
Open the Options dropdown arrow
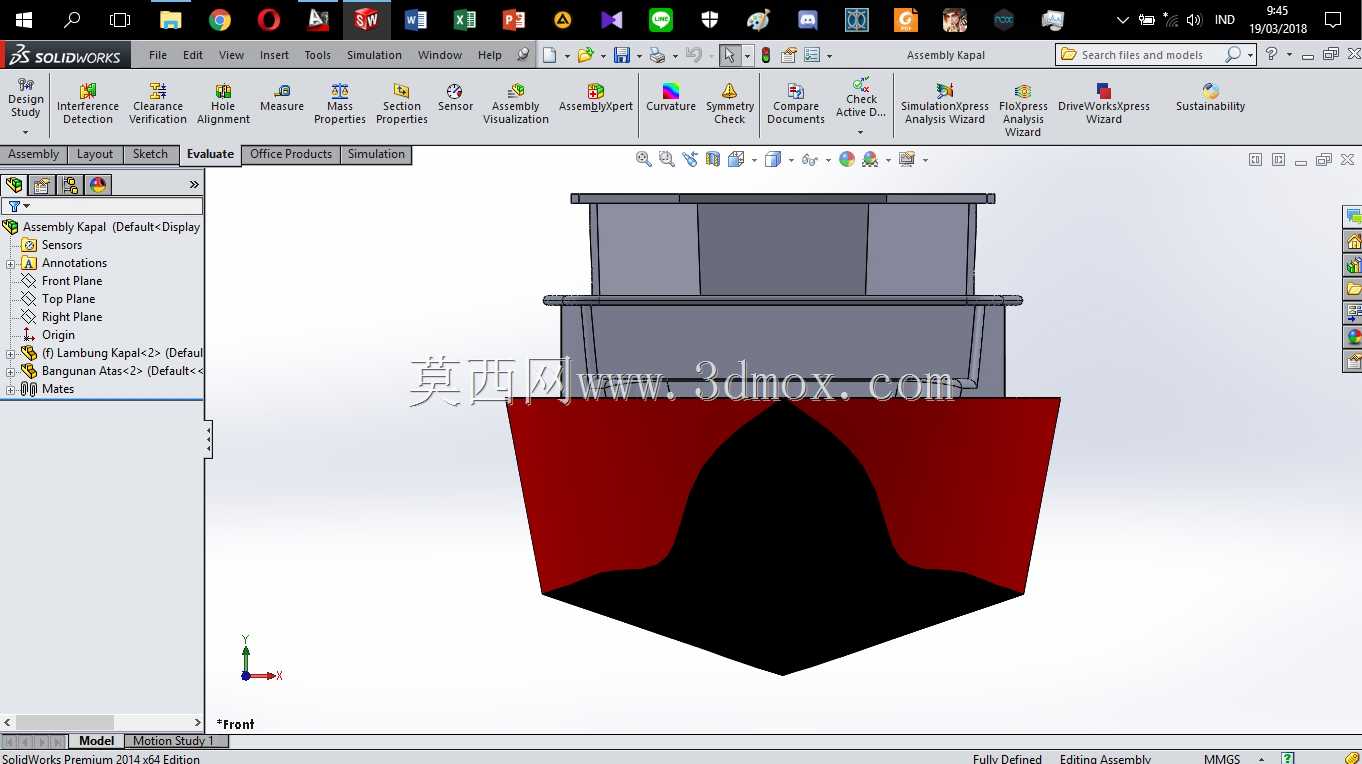click(x=829, y=56)
